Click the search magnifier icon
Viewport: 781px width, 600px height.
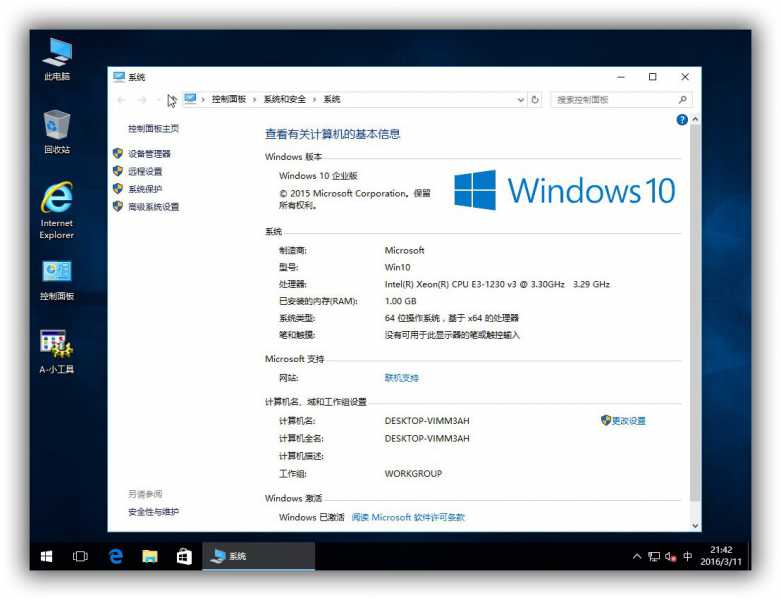[x=683, y=100]
